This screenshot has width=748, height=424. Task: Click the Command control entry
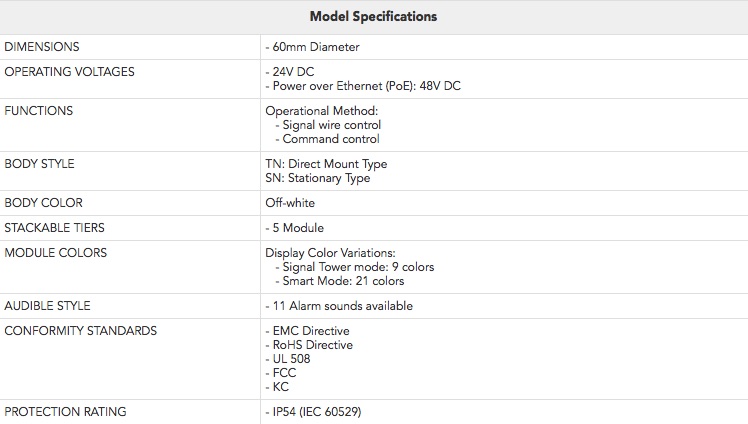pyautogui.click(x=327, y=139)
